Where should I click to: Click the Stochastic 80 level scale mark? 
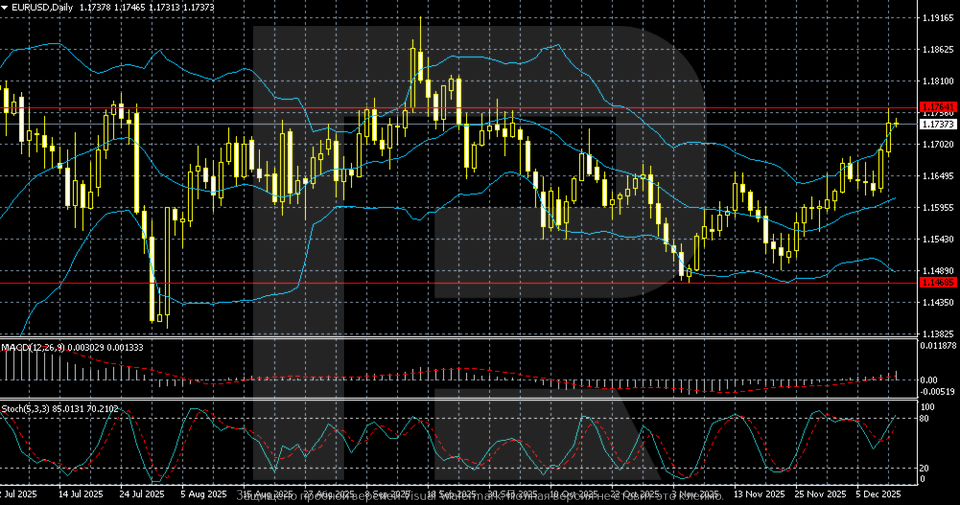tap(926, 418)
